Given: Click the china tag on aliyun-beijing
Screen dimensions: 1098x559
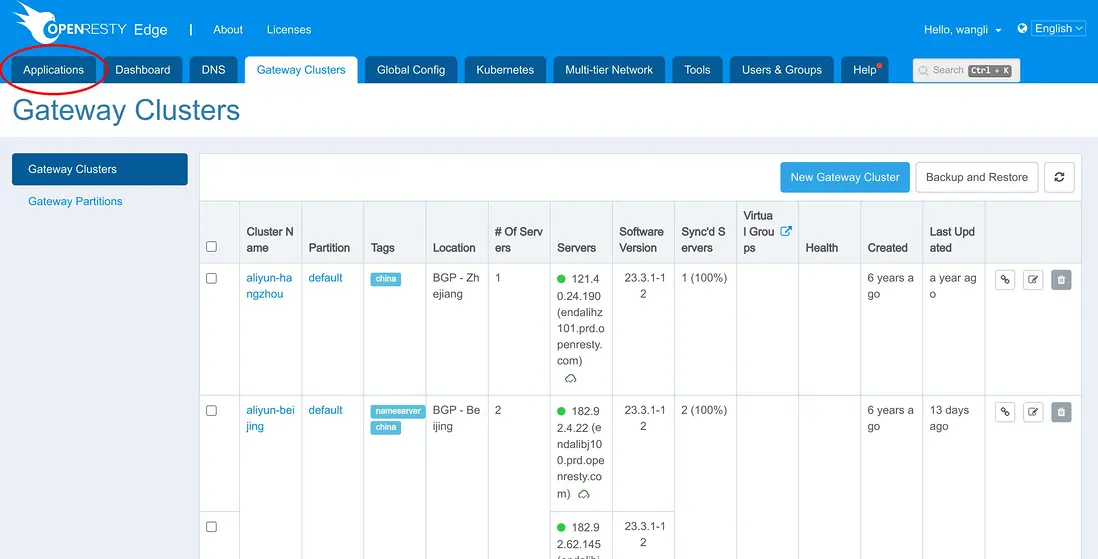Looking at the screenshot, I should (386, 427).
